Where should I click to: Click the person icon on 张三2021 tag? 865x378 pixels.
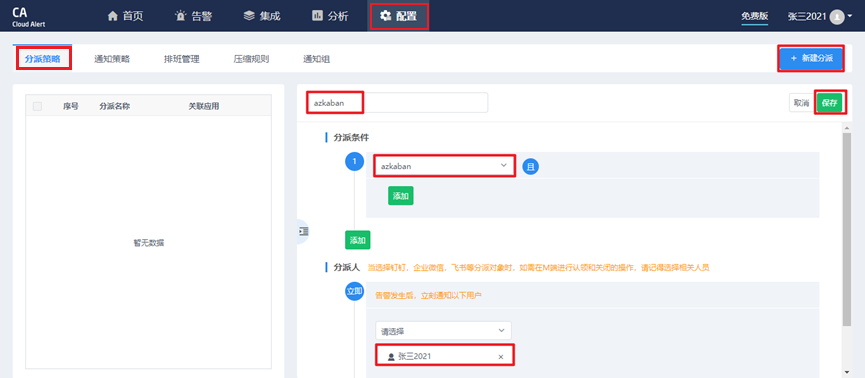[x=391, y=357]
